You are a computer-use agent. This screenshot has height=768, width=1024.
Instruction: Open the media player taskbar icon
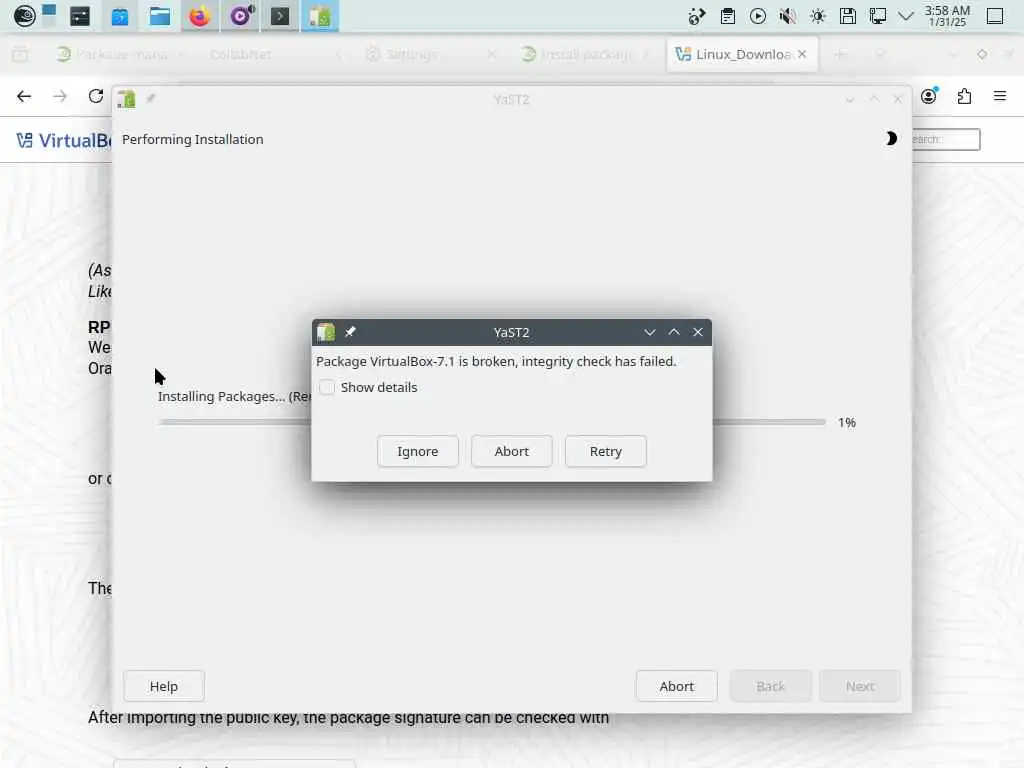pyautogui.click(x=240, y=16)
